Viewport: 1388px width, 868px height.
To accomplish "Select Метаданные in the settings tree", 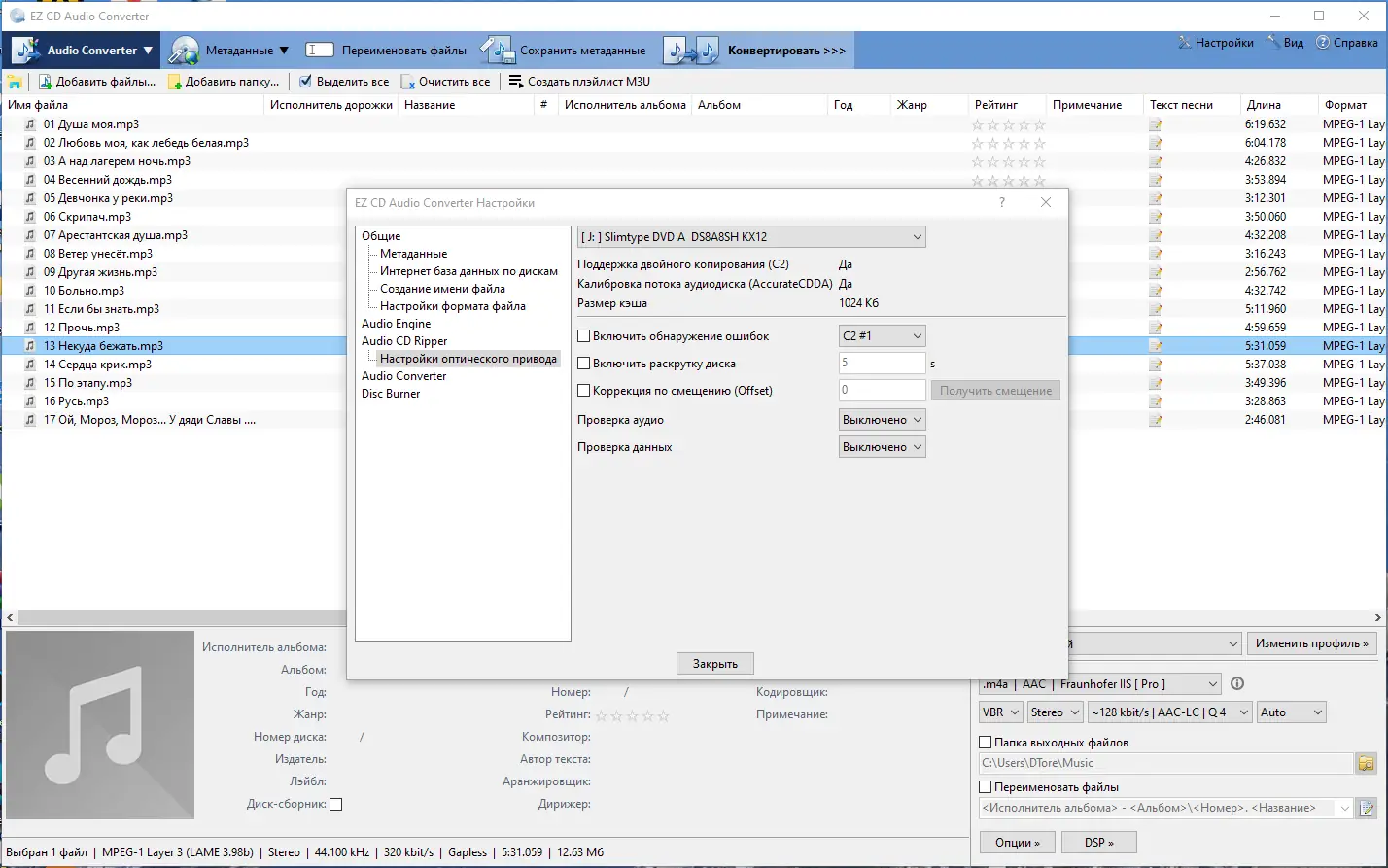I will point(414,254).
